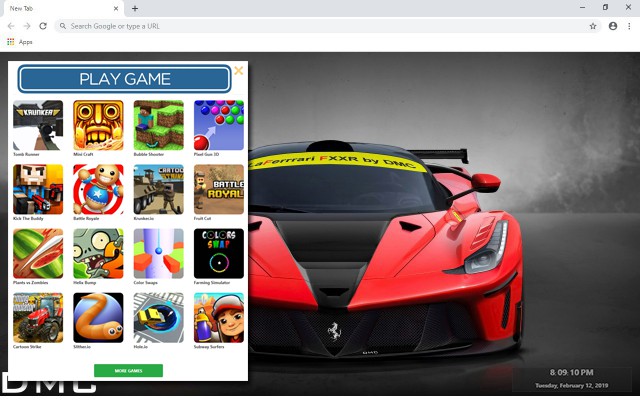Click the PLAY GAME banner button

coord(124,79)
